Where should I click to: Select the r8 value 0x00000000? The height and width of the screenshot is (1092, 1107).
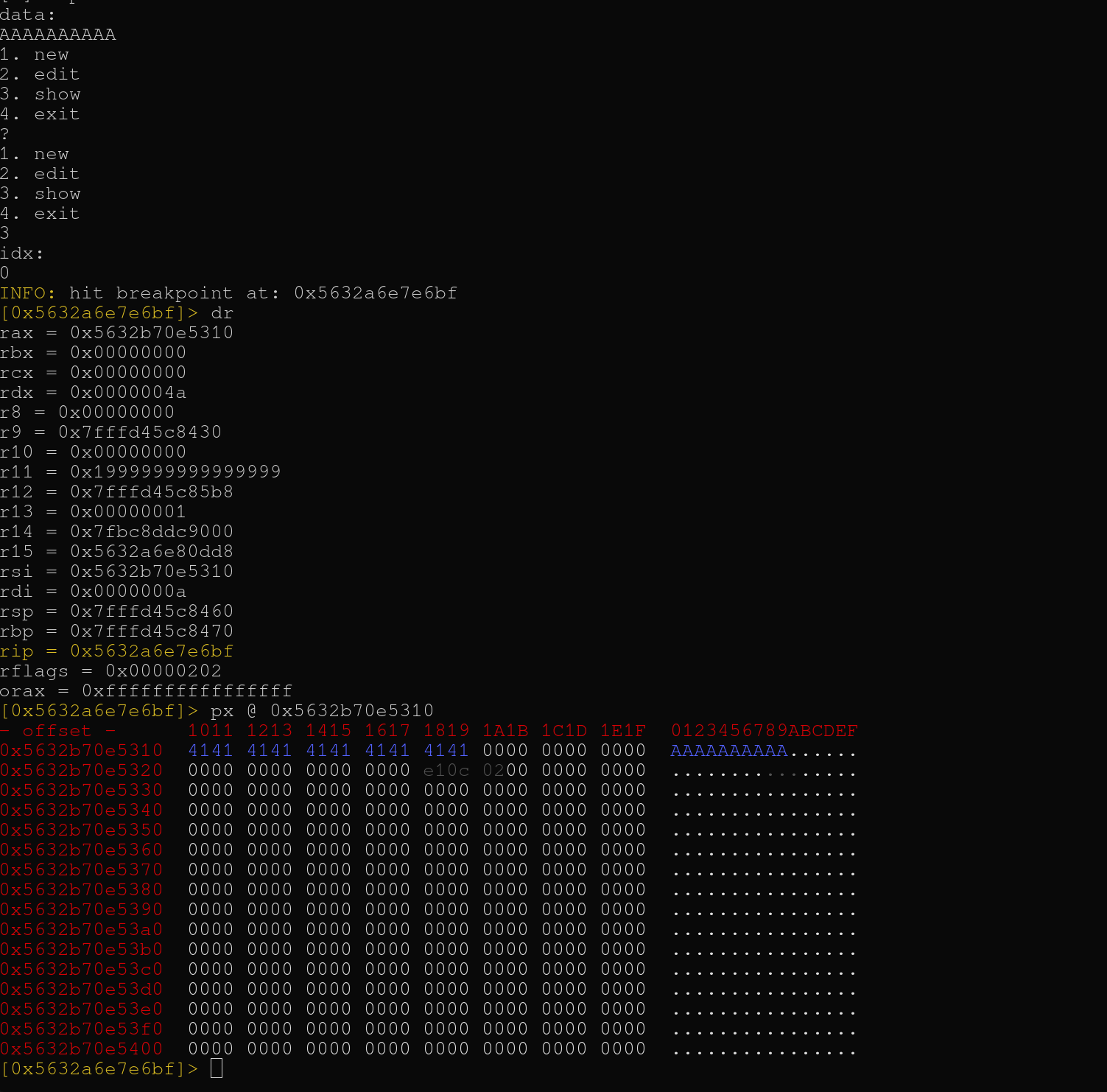[x=116, y=413]
